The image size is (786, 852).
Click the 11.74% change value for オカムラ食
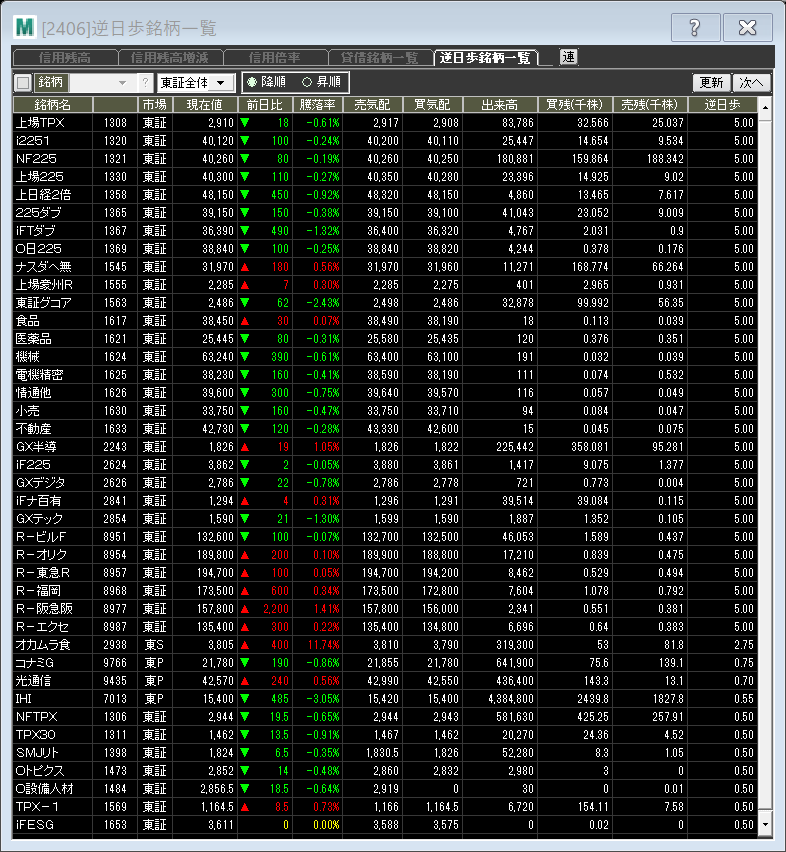point(324,644)
